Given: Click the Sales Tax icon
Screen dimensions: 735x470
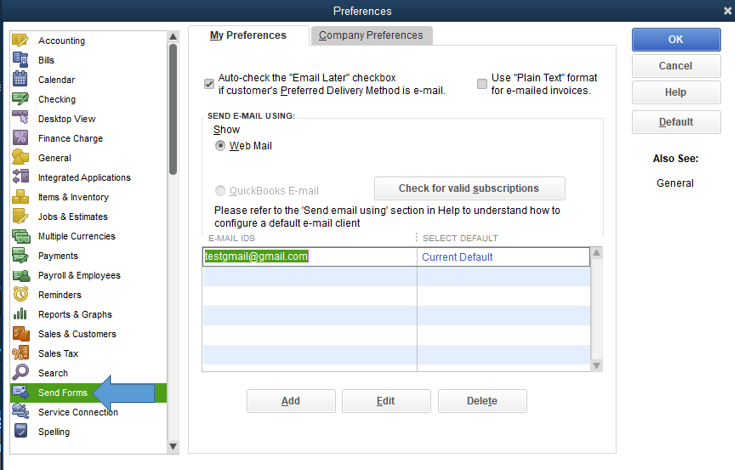Looking at the screenshot, I should (20, 353).
